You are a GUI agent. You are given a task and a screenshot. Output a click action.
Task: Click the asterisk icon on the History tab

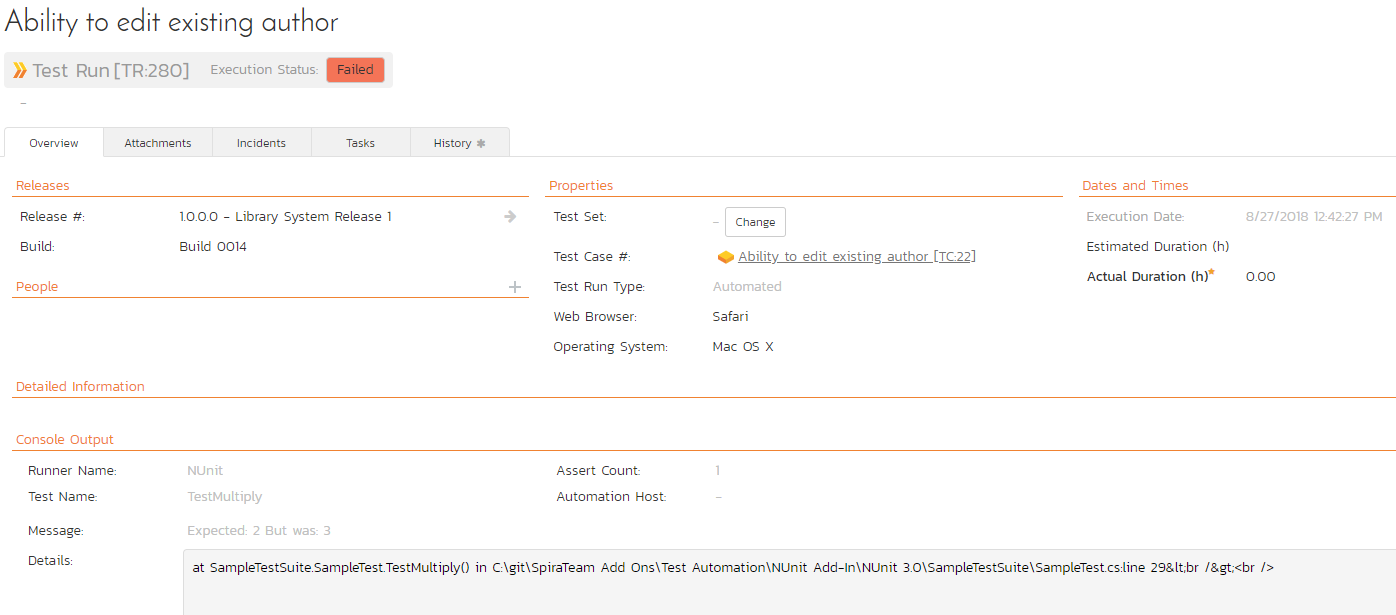pyautogui.click(x=481, y=143)
